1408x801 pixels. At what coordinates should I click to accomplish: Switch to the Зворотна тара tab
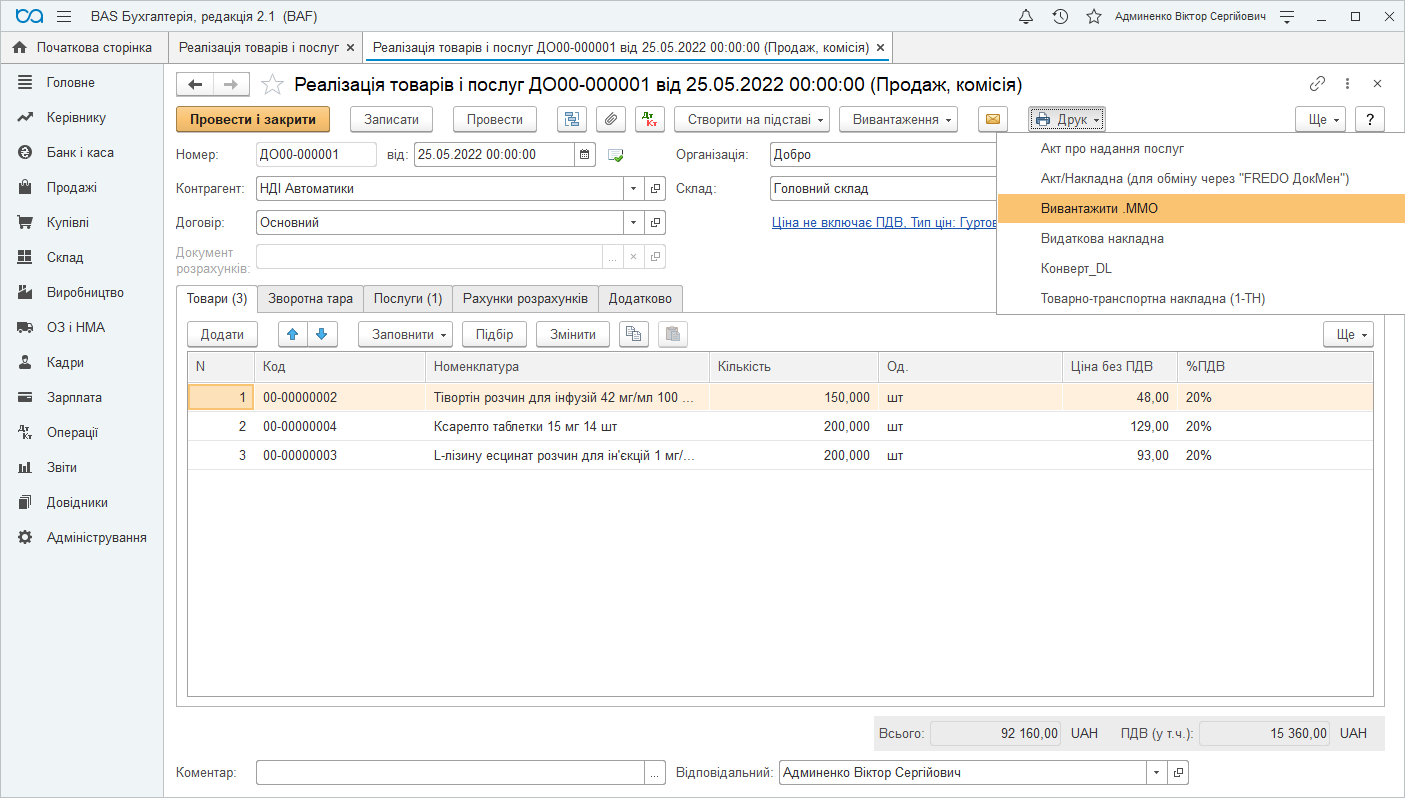[x=311, y=298]
